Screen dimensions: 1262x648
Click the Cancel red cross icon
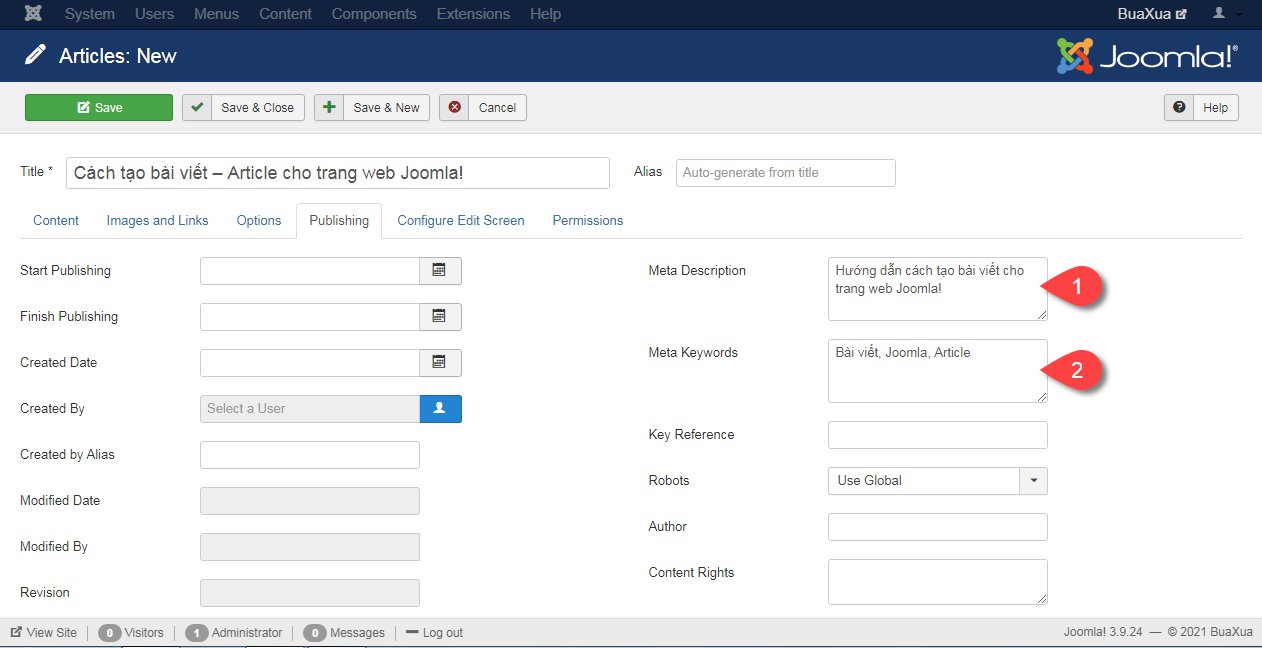(455, 108)
